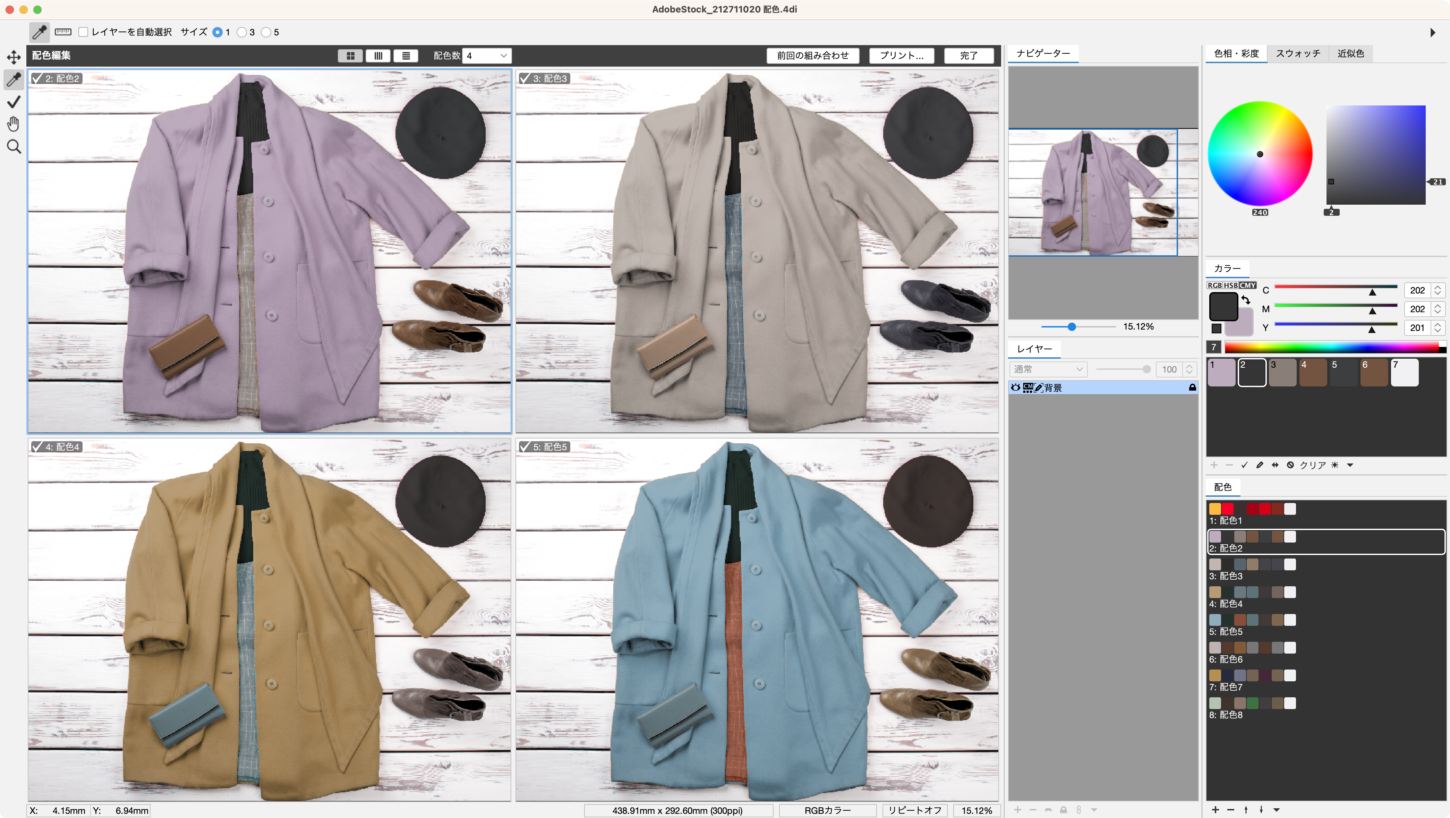Select the Hand pan tool
The width and height of the screenshot is (1450, 818).
coord(14,124)
